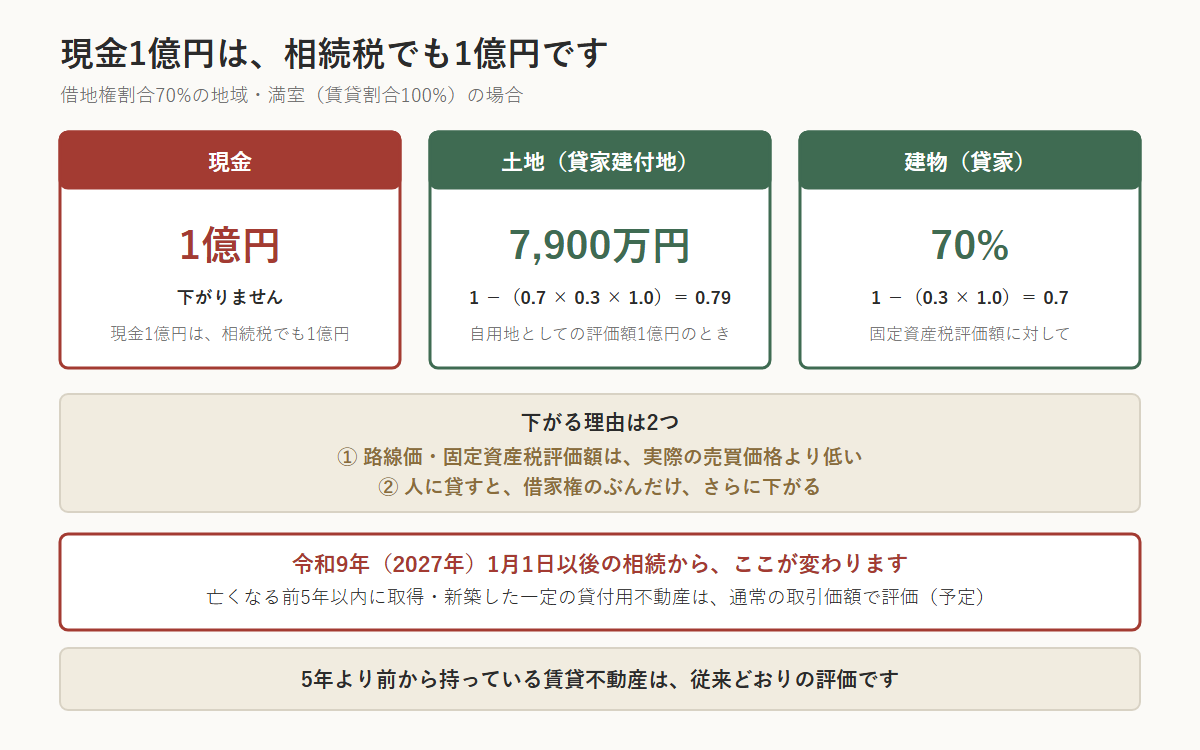The width and height of the screenshot is (1200, 750).
Task: Click the '下がりません' label
Action: point(230,297)
